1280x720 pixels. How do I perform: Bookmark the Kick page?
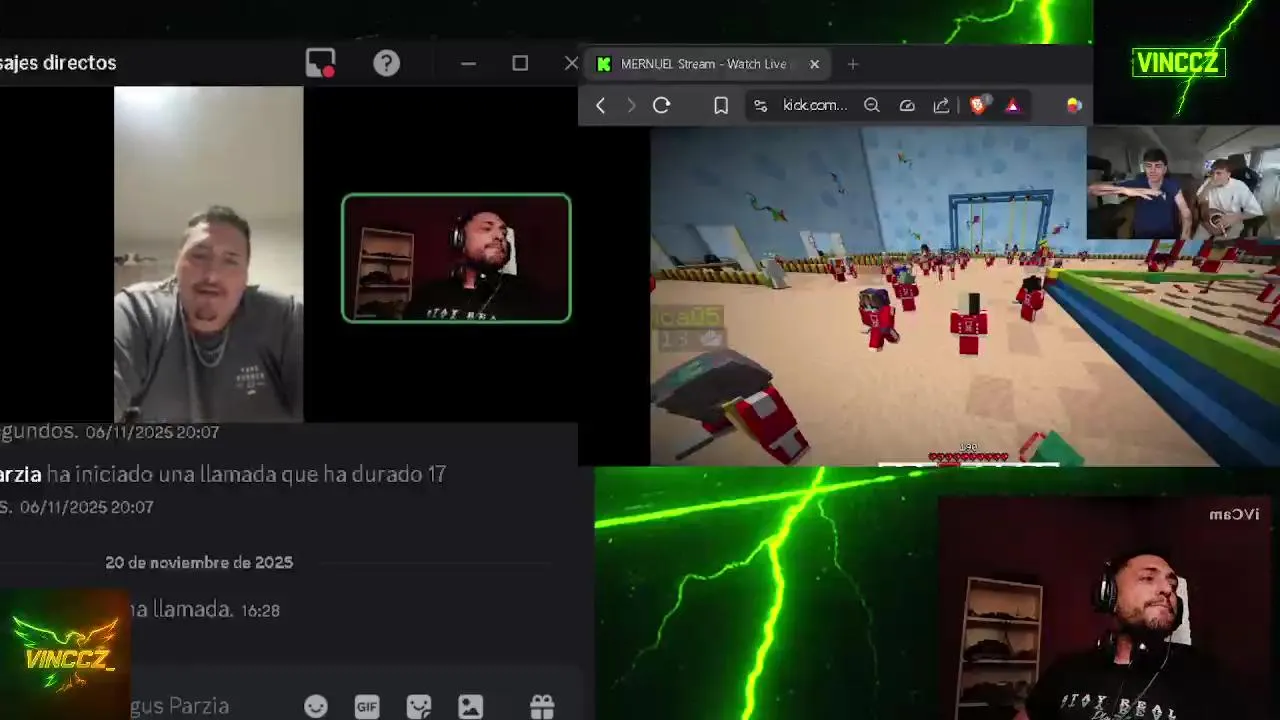coord(721,105)
